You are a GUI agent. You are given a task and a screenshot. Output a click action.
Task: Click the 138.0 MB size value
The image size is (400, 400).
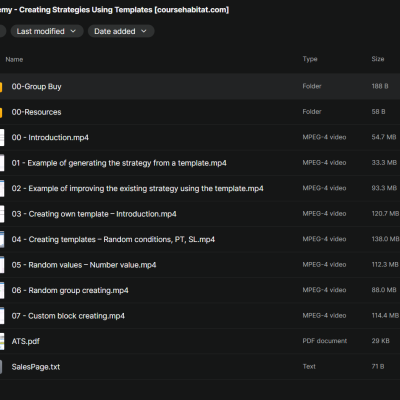(385, 239)
